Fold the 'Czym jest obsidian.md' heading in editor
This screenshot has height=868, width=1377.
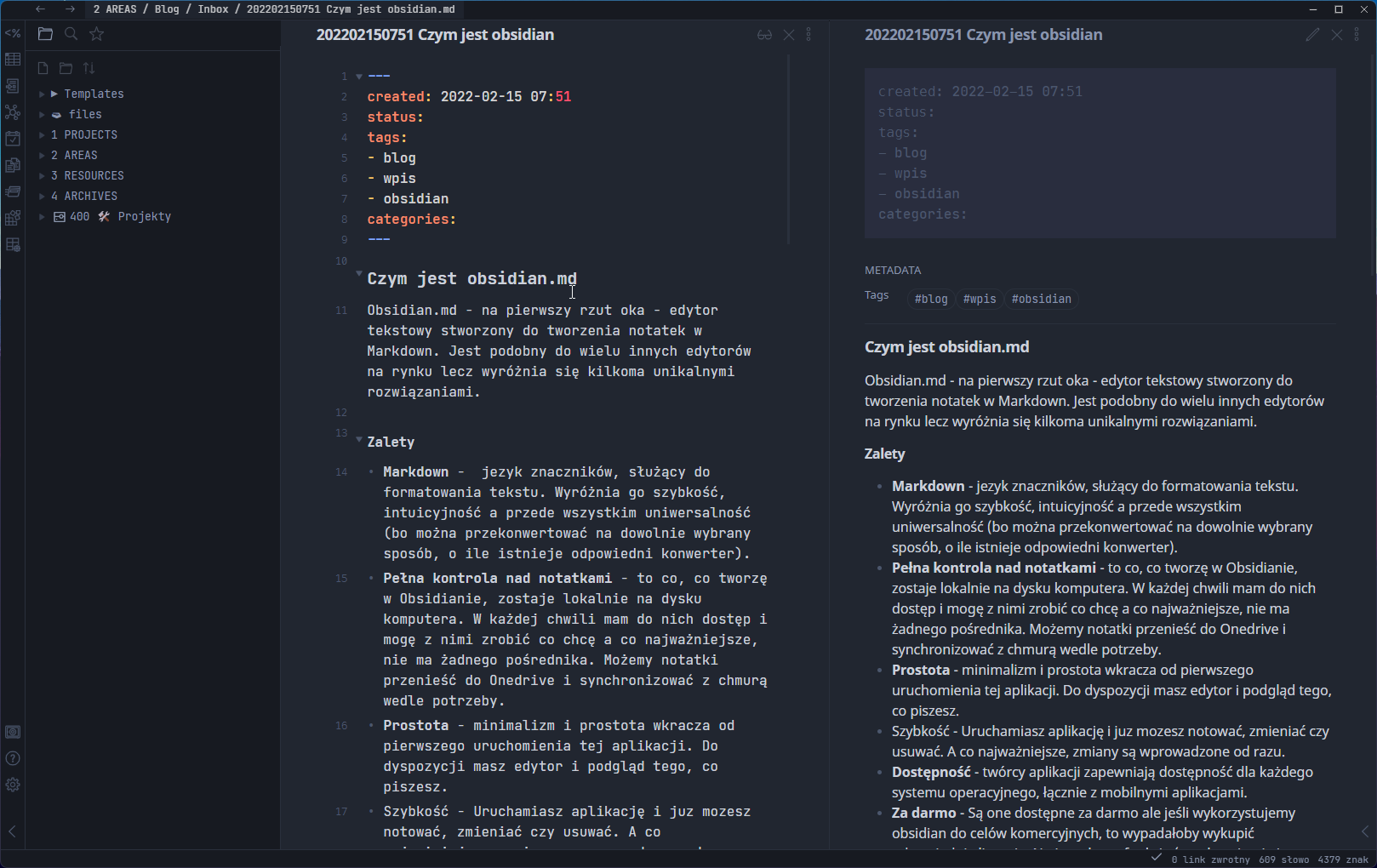tap(359, 274)
